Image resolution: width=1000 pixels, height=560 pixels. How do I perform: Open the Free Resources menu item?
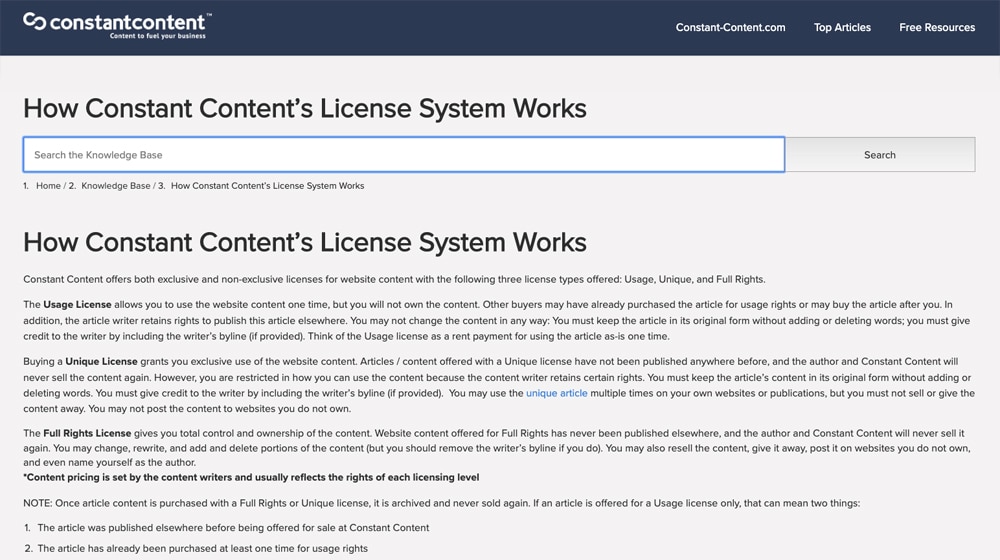937,27
